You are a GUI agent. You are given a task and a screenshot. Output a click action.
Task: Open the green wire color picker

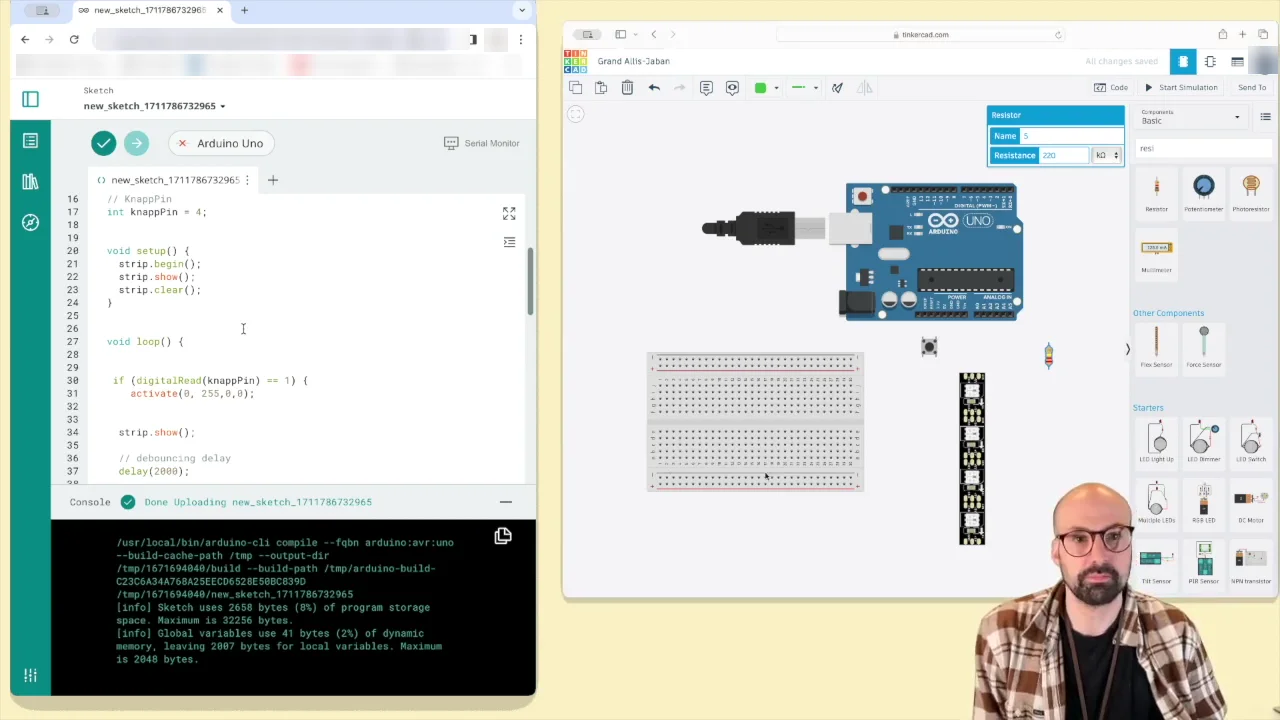click(x=765, y=88)
